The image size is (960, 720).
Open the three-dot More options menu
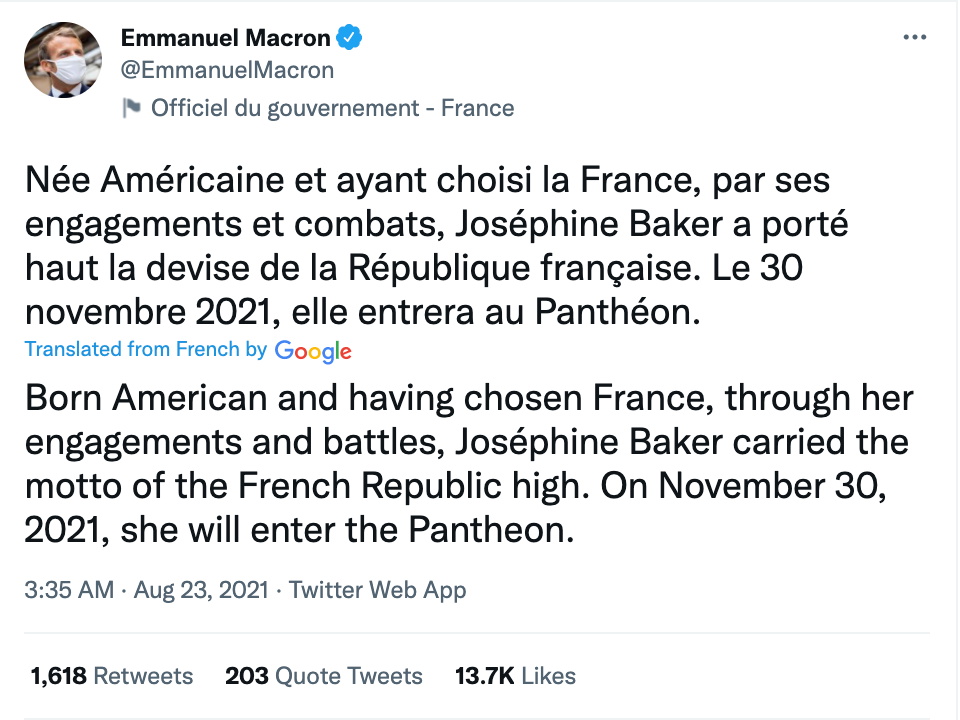tap(914, 37)
